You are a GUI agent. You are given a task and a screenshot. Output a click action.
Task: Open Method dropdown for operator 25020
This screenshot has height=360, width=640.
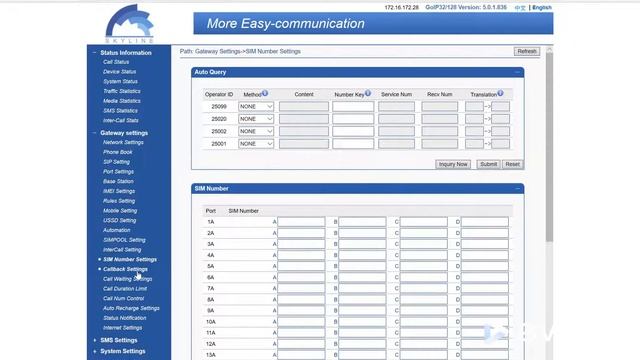tap(256, 119)
